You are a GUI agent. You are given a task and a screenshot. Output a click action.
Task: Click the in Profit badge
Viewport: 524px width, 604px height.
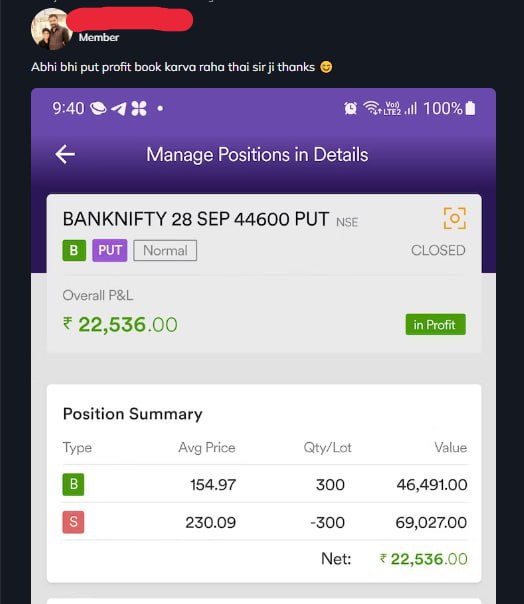[435, 325]
